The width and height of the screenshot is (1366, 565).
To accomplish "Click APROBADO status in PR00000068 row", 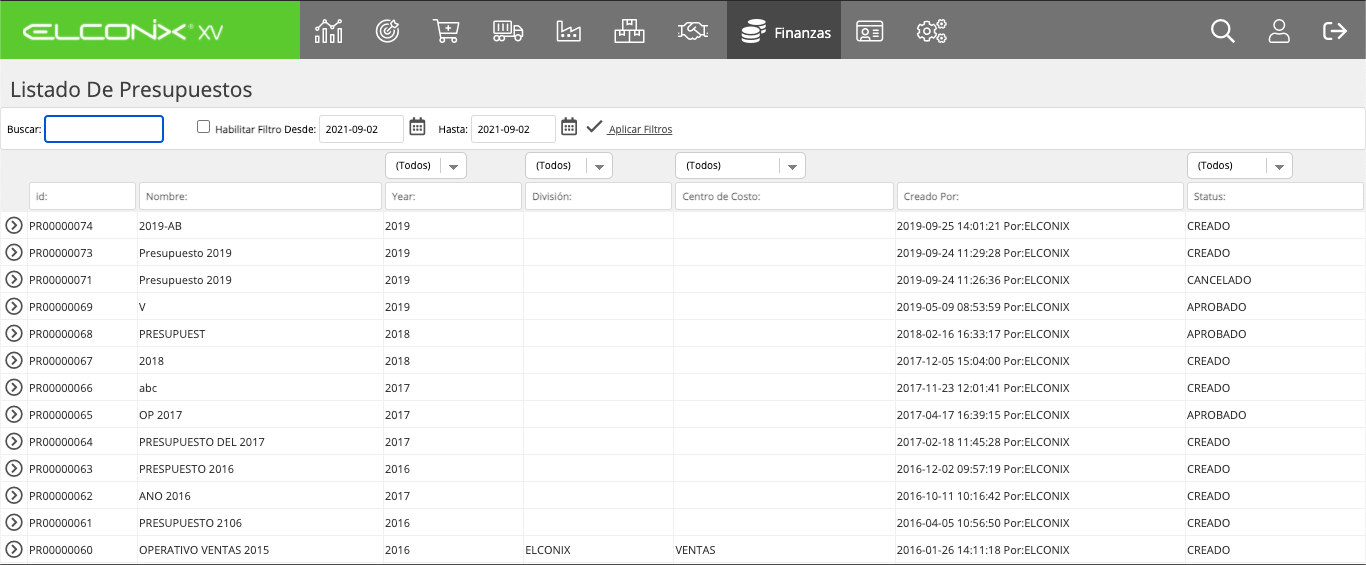I will click(1217, 334).
